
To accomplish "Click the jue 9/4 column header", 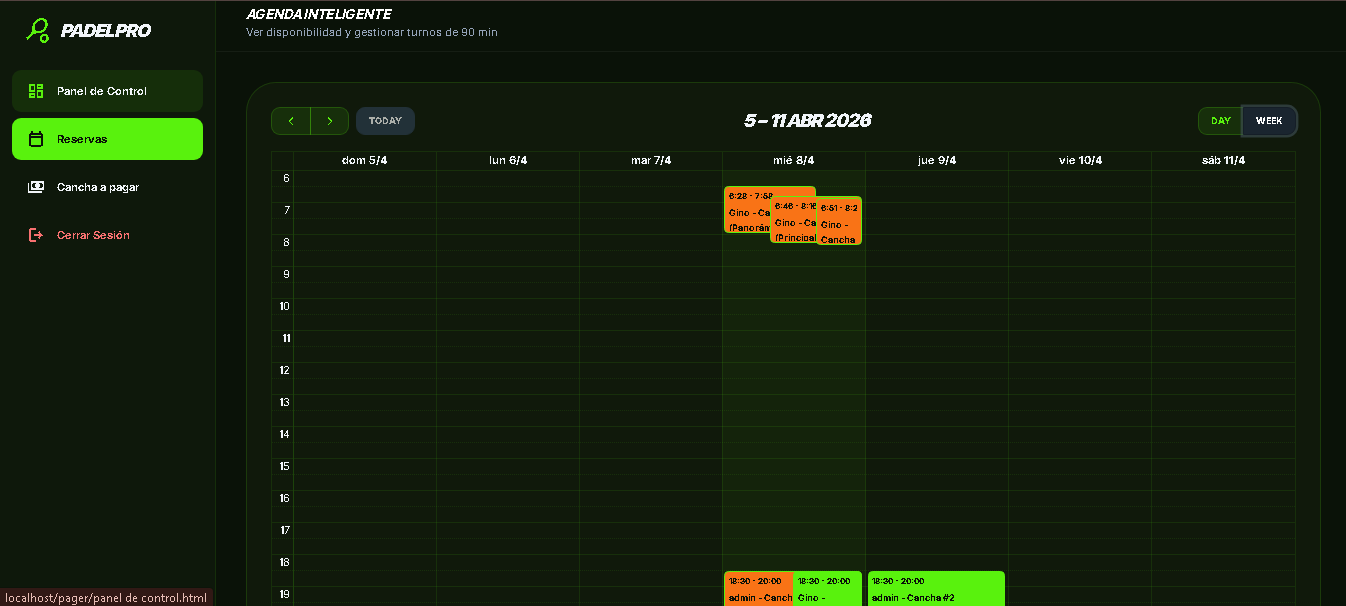I will (x=937, y=161).
